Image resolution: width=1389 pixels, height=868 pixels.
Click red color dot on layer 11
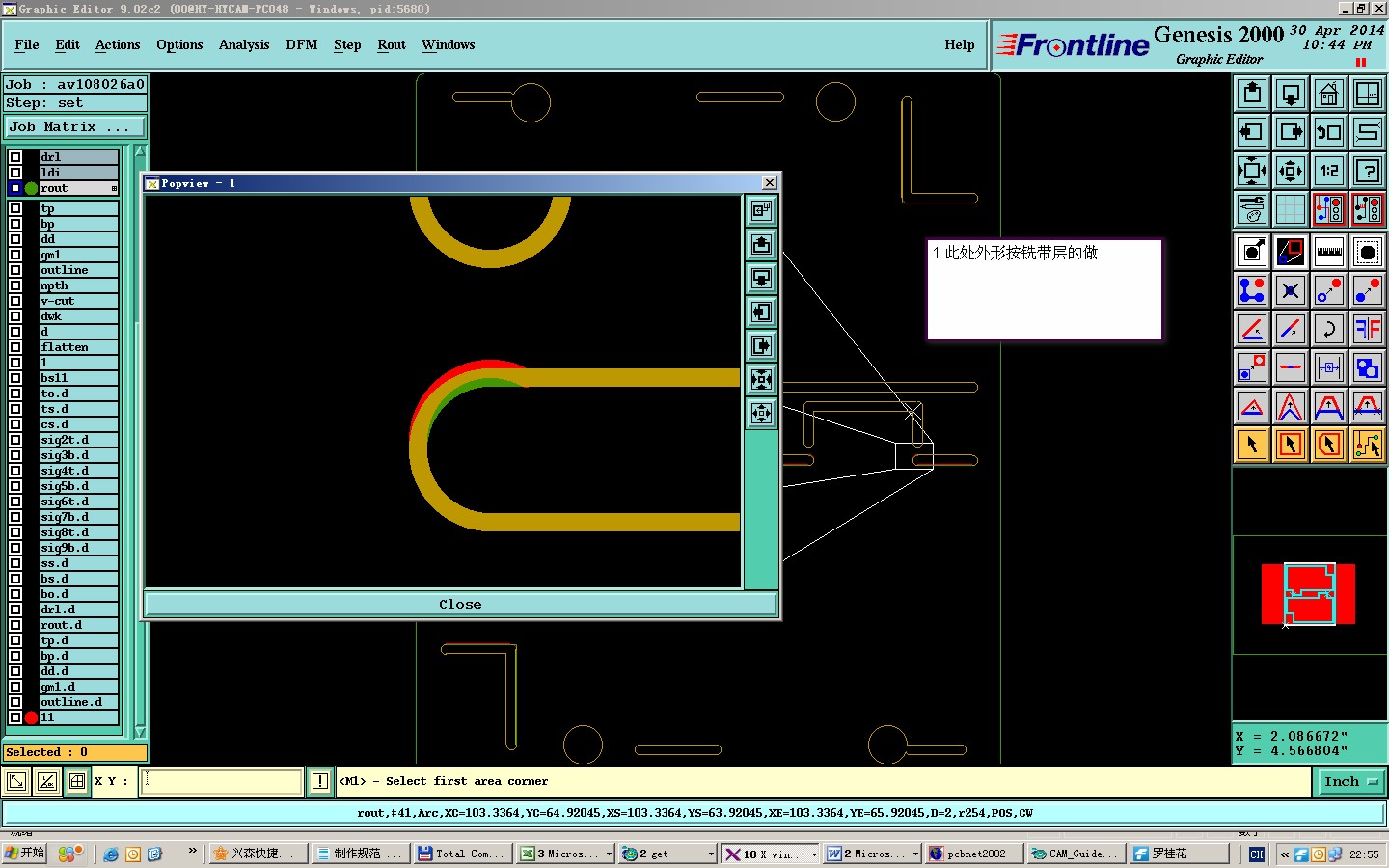pyautogui.click(x=32, y=718)
